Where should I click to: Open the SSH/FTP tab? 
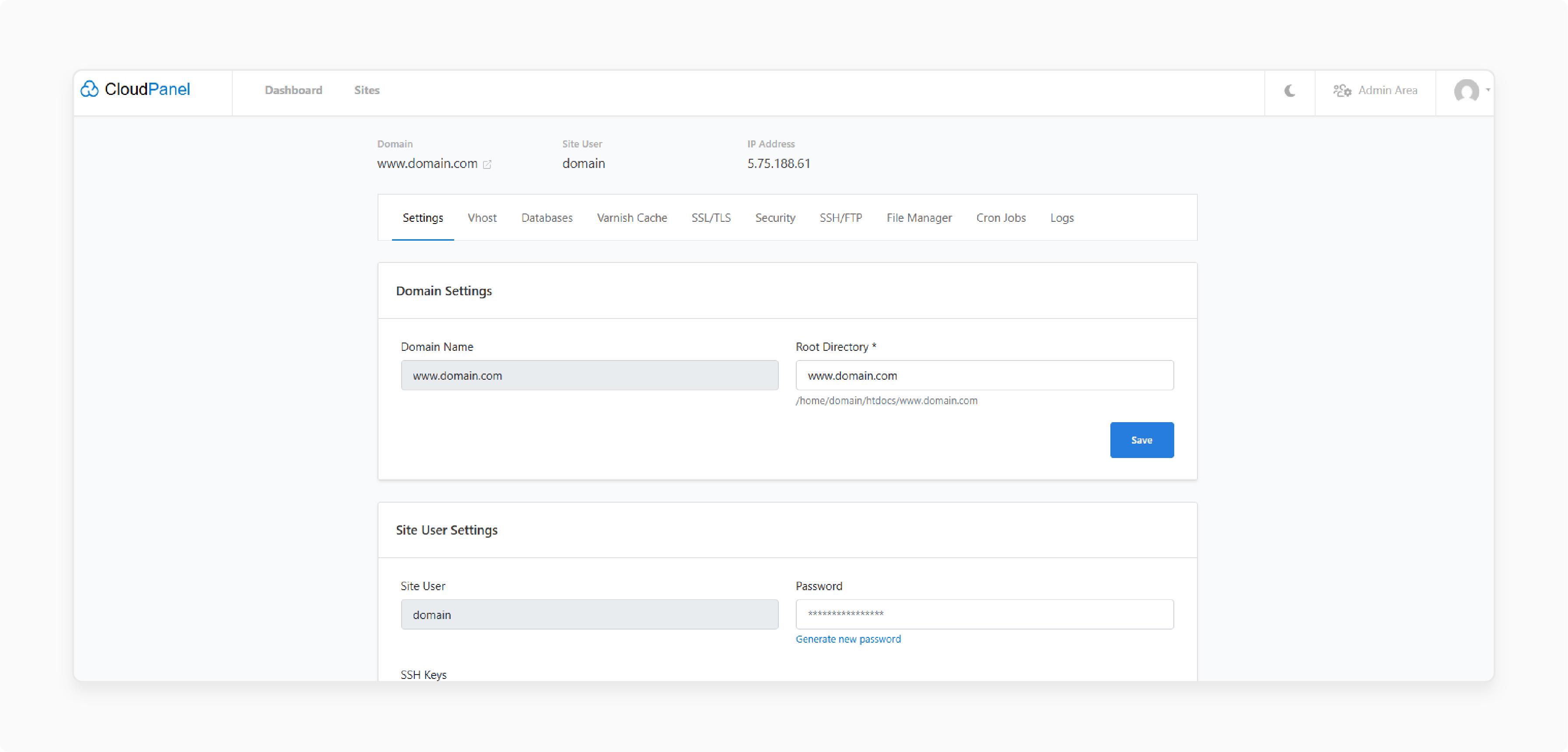tap(840, 218)
